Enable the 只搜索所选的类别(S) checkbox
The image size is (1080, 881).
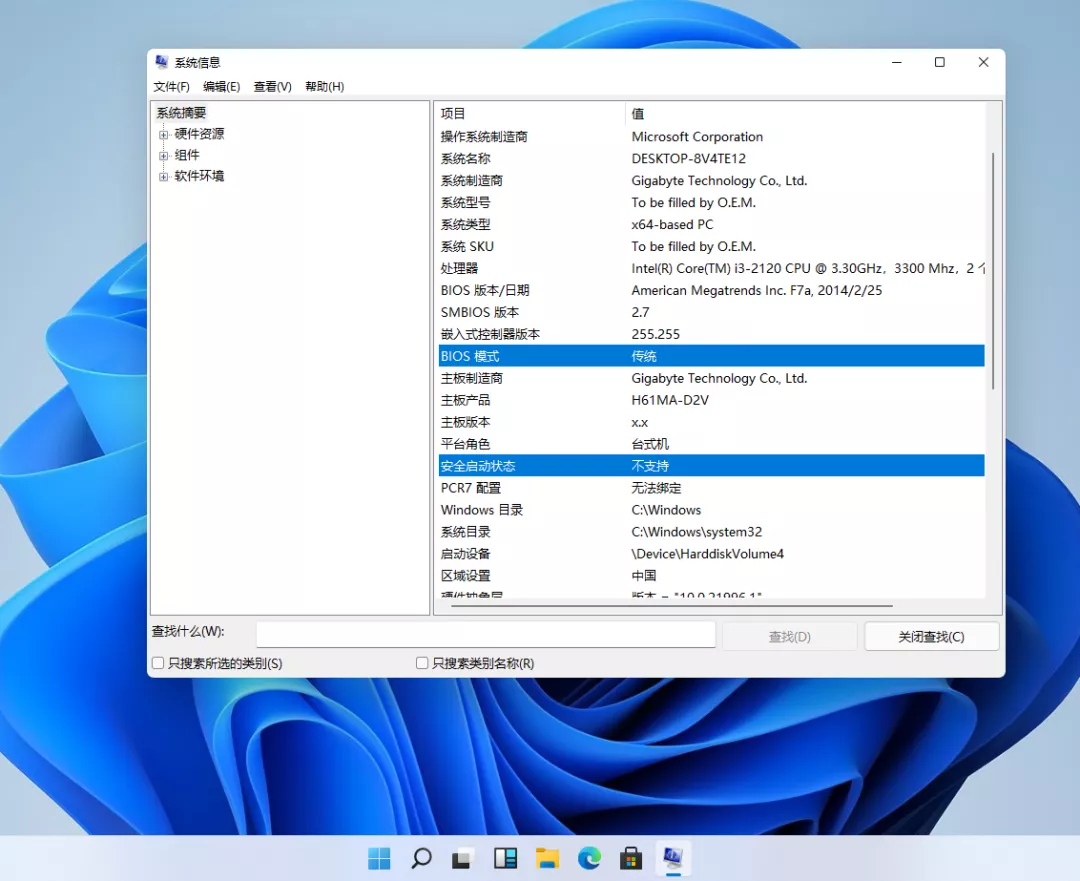(x=157, y=662)
